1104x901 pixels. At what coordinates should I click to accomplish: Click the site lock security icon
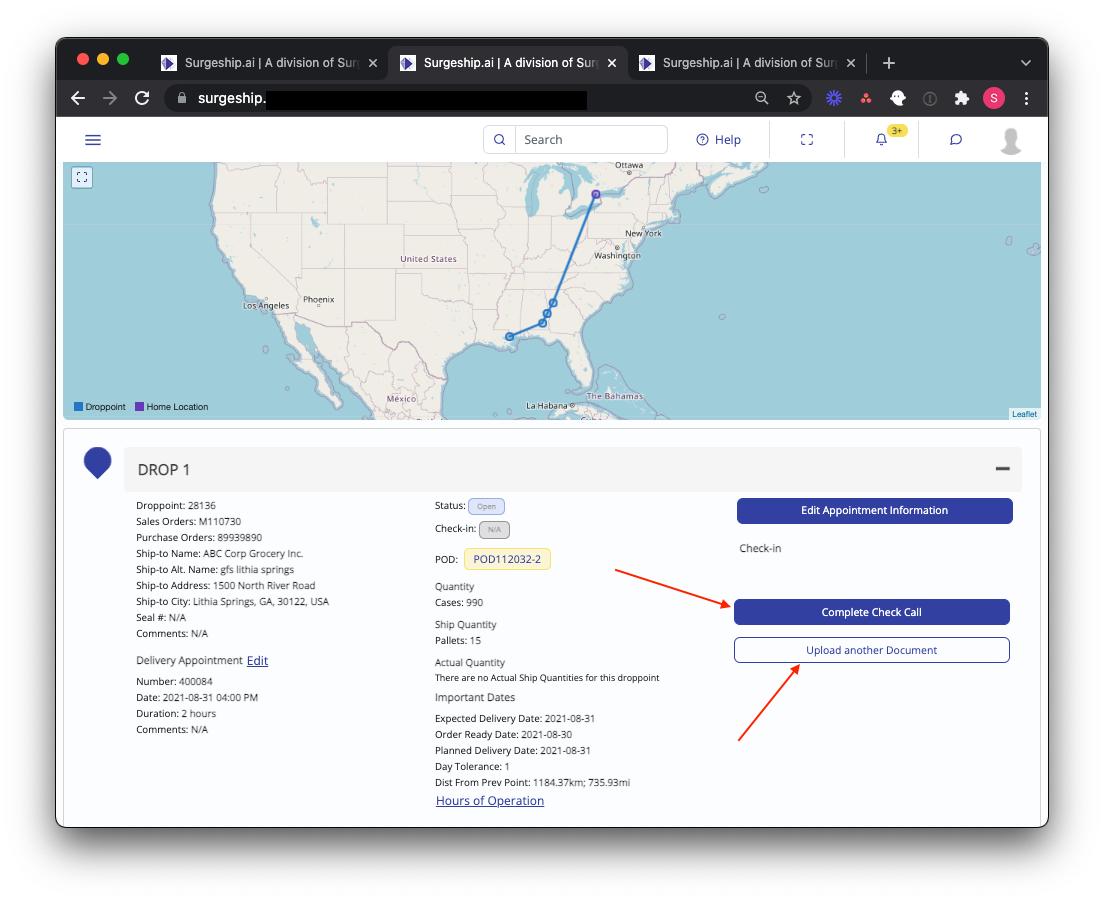[182, 98]
